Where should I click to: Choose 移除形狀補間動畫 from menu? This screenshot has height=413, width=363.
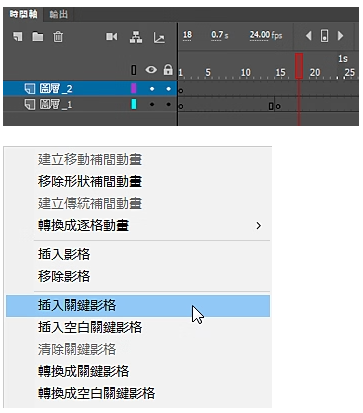click(90, 181)
